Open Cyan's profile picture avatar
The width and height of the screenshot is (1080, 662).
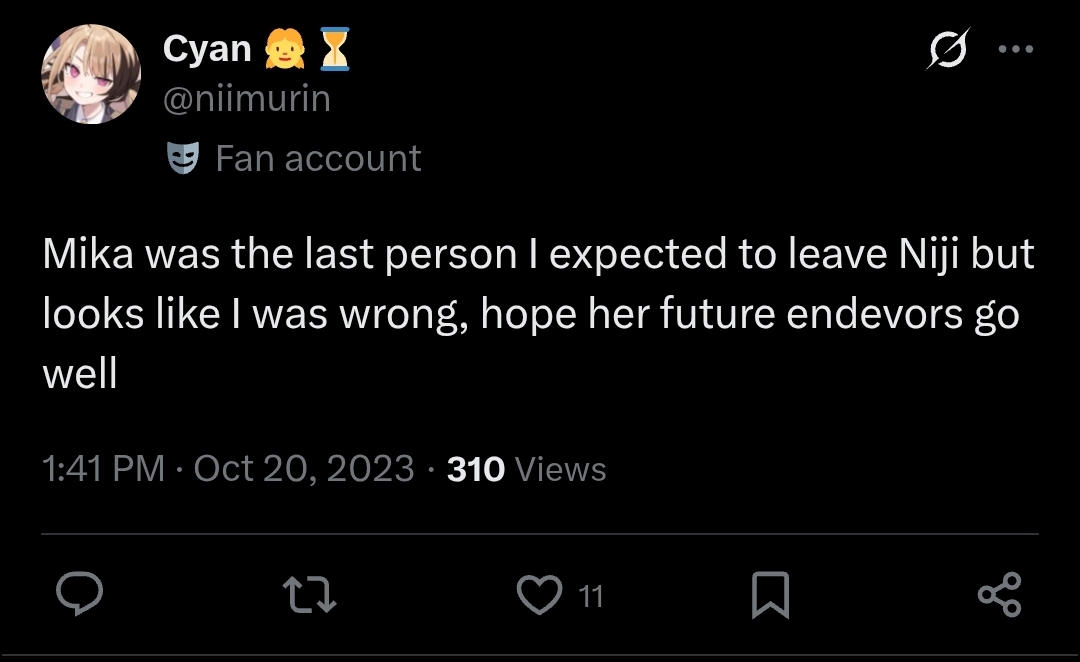click(x=92, y=74)
